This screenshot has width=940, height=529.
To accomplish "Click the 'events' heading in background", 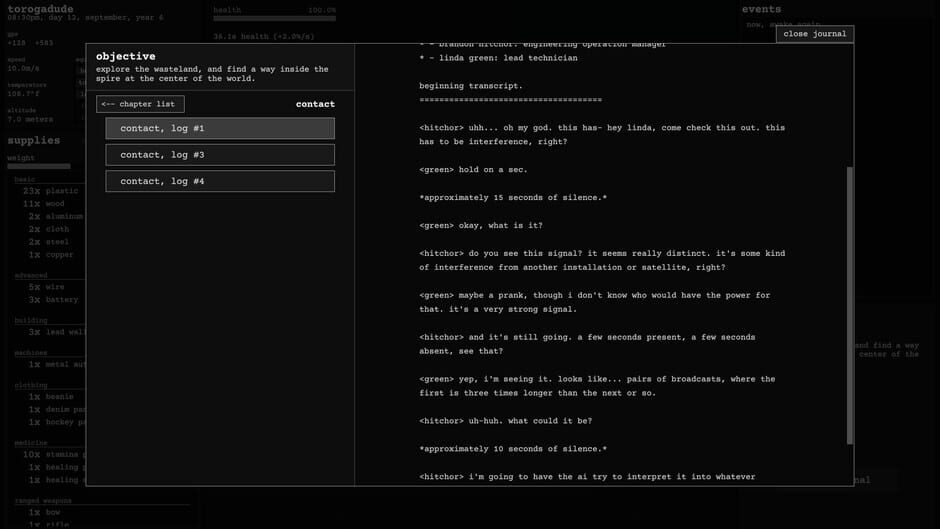I will tap(761, 9).
